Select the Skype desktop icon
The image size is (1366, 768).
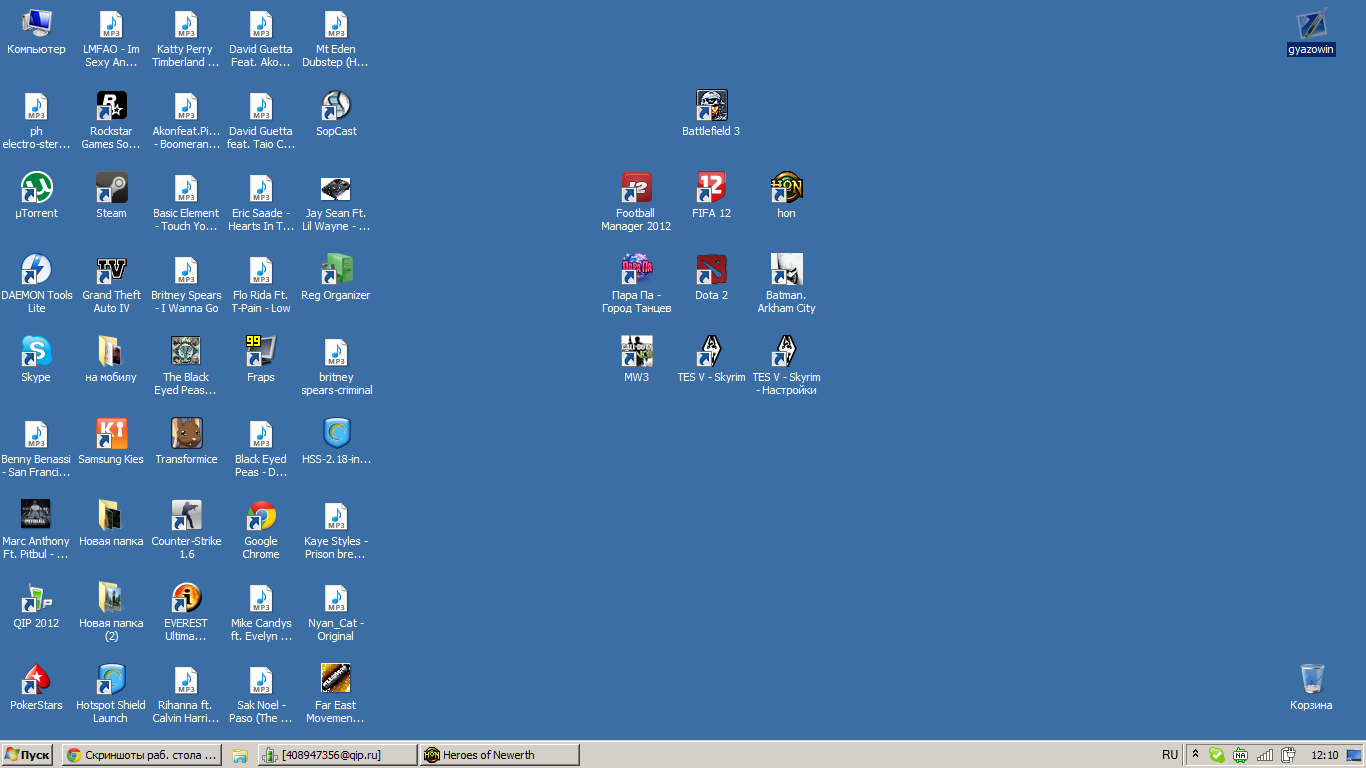[x=36, y=360]
